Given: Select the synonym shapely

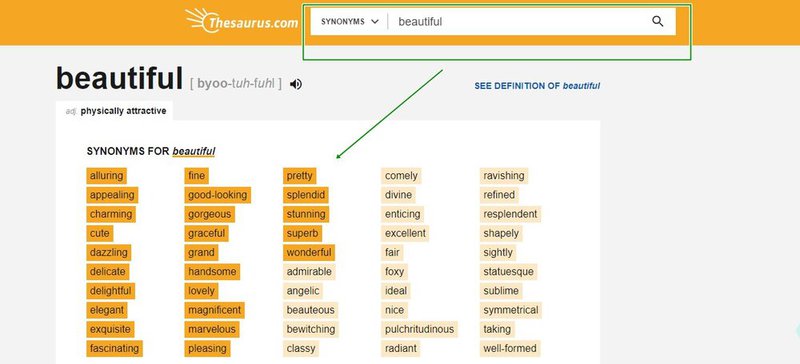Looking at the screenshot, I should click(x=501, y=233).
